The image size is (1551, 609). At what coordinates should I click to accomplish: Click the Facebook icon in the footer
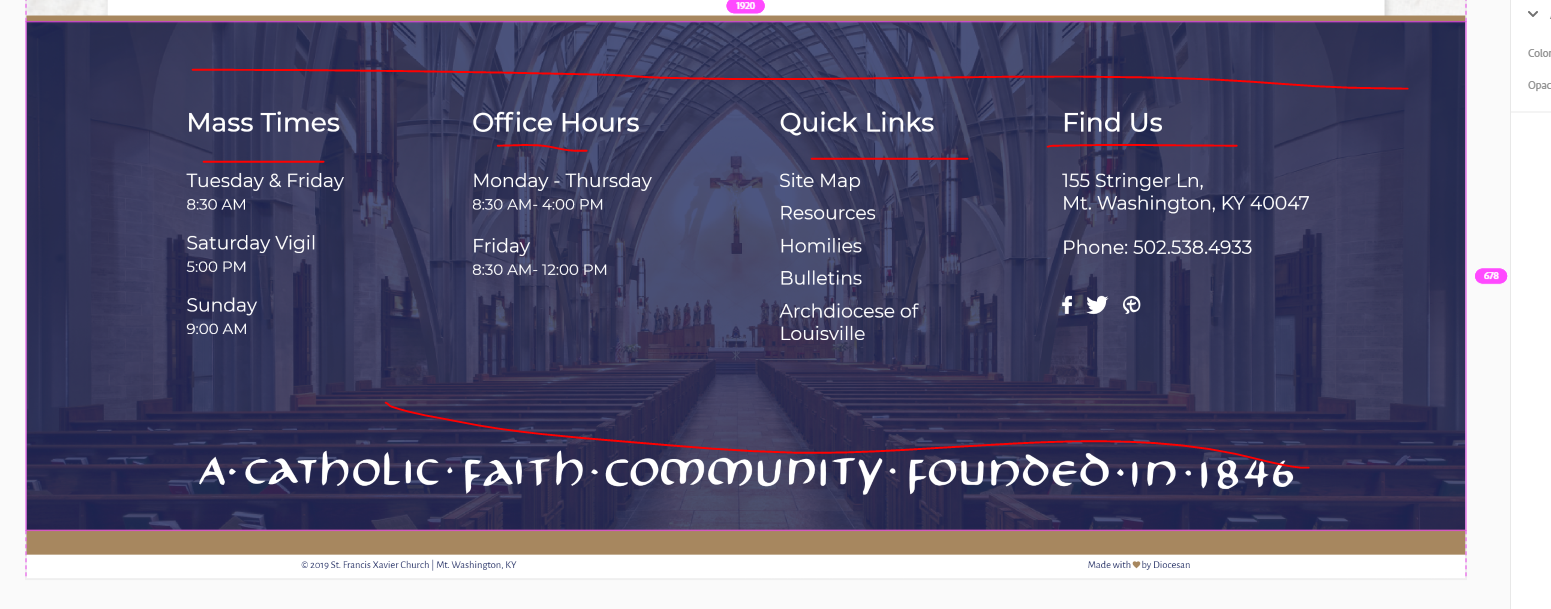[1067, 305]
